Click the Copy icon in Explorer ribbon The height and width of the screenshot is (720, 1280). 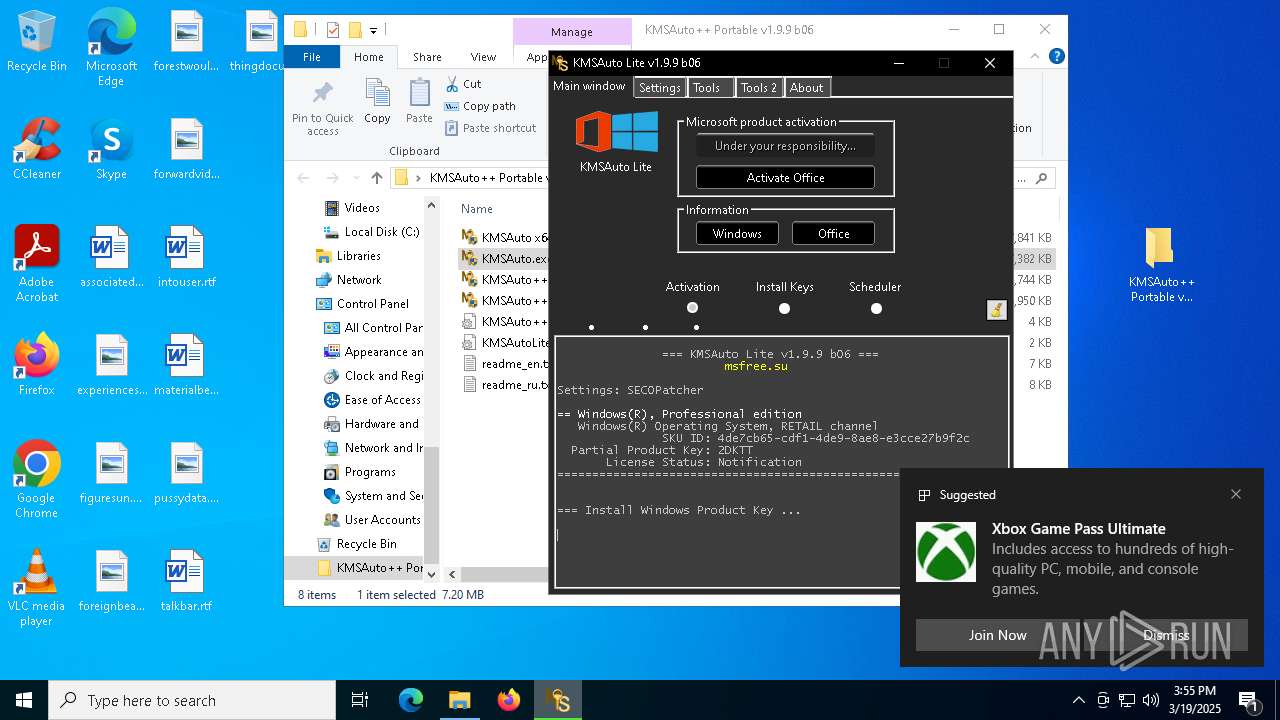(377, 94)
